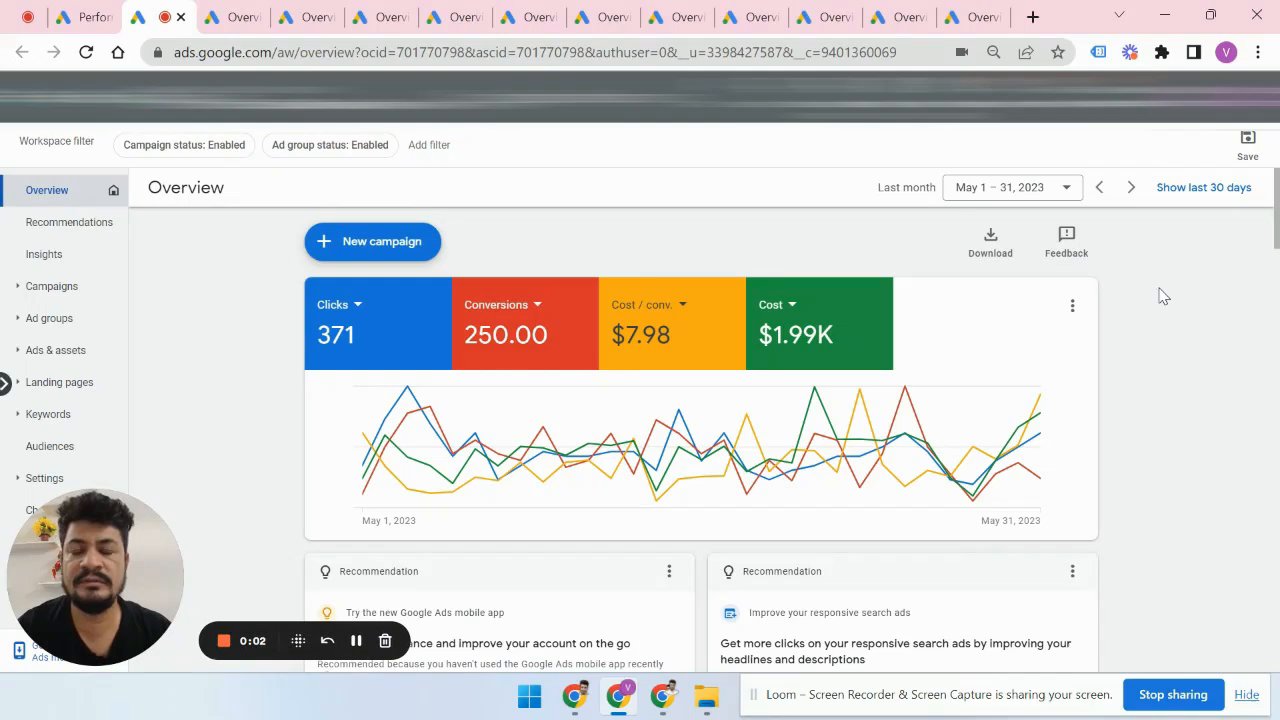Viewport: 1280px width, 720px height.
Task: Navigate back in the browser
Action: [22, 52]
